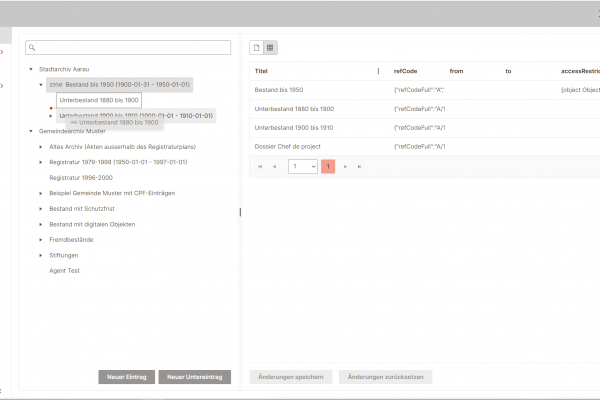
Task: Select Agent Test tree entry
Action: 65,270
